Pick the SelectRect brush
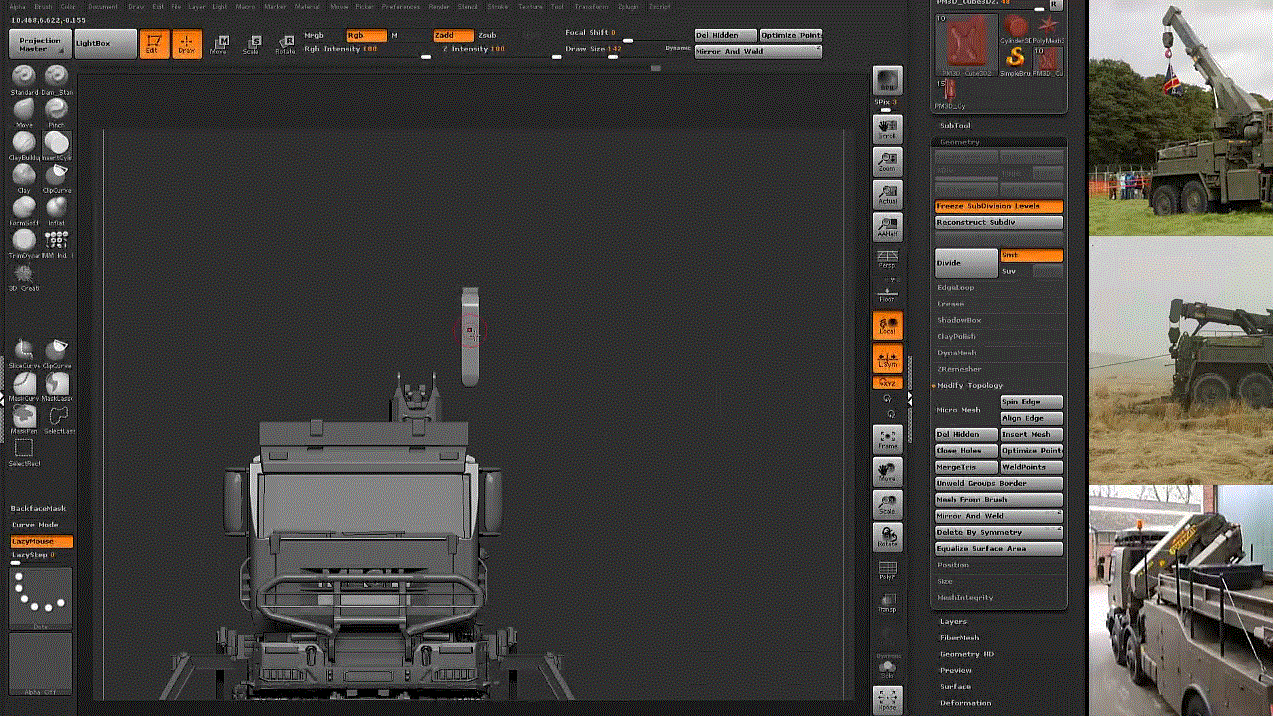The width and height of the screenshot is (1273, 716). pyautogui.click(x=24, y=452)
